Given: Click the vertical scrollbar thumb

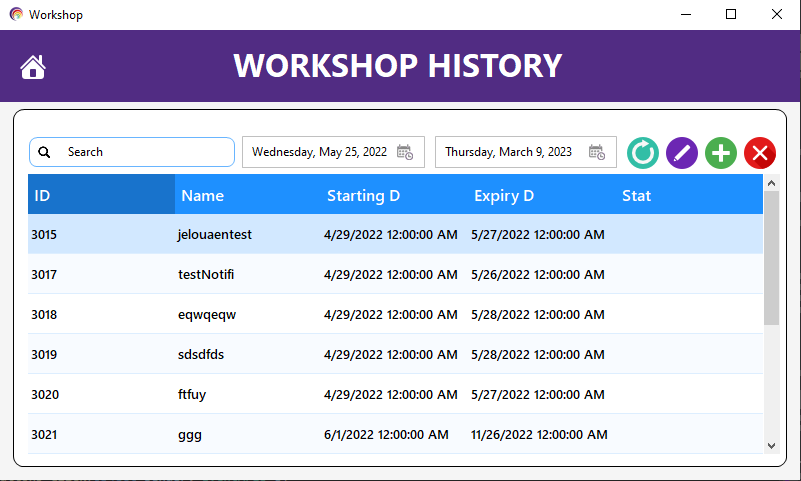Looking at the screenshot, I should 771,258.
